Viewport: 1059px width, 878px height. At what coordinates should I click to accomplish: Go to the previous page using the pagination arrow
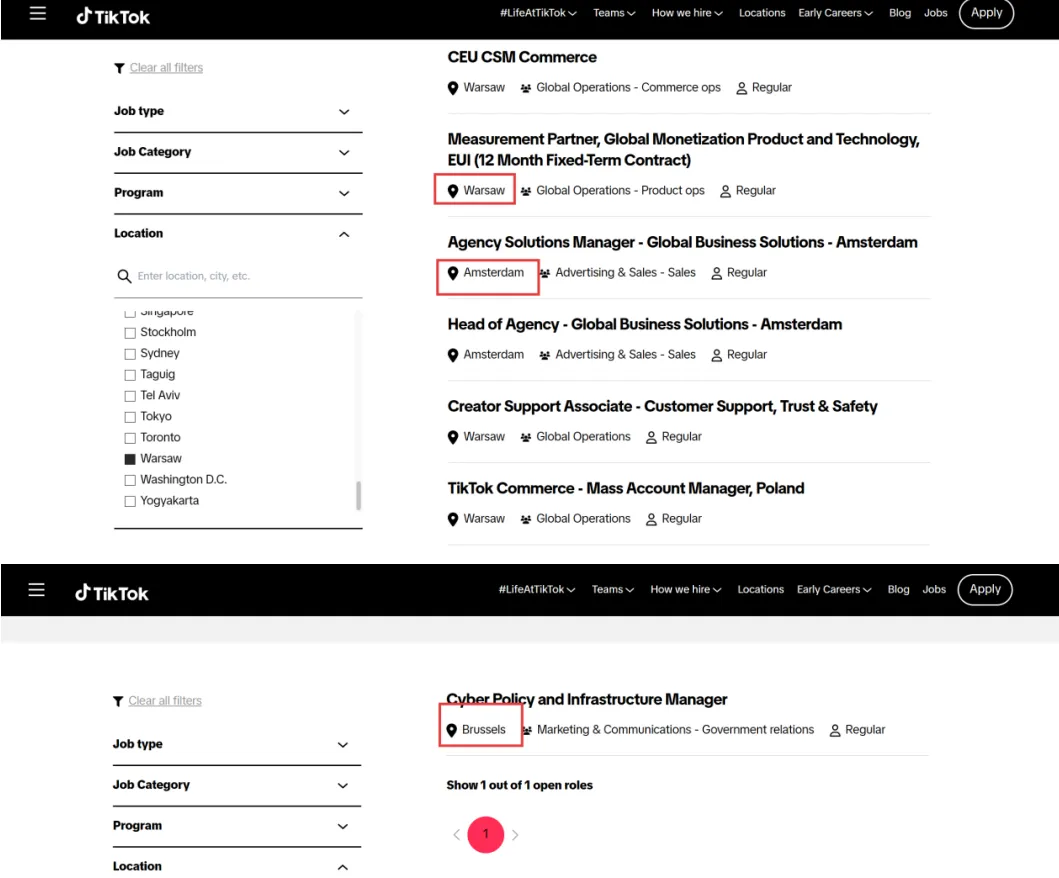[x=457, y=835]
